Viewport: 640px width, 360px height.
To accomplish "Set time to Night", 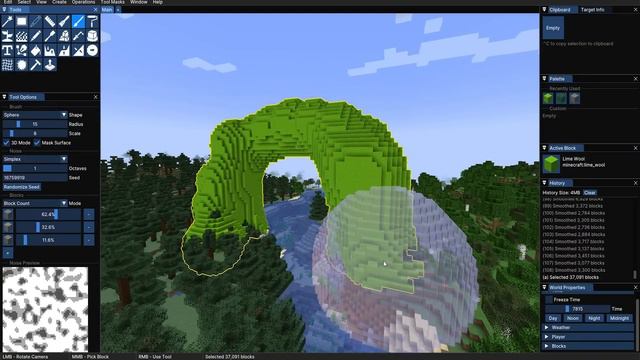I will (x=594, y=318).
